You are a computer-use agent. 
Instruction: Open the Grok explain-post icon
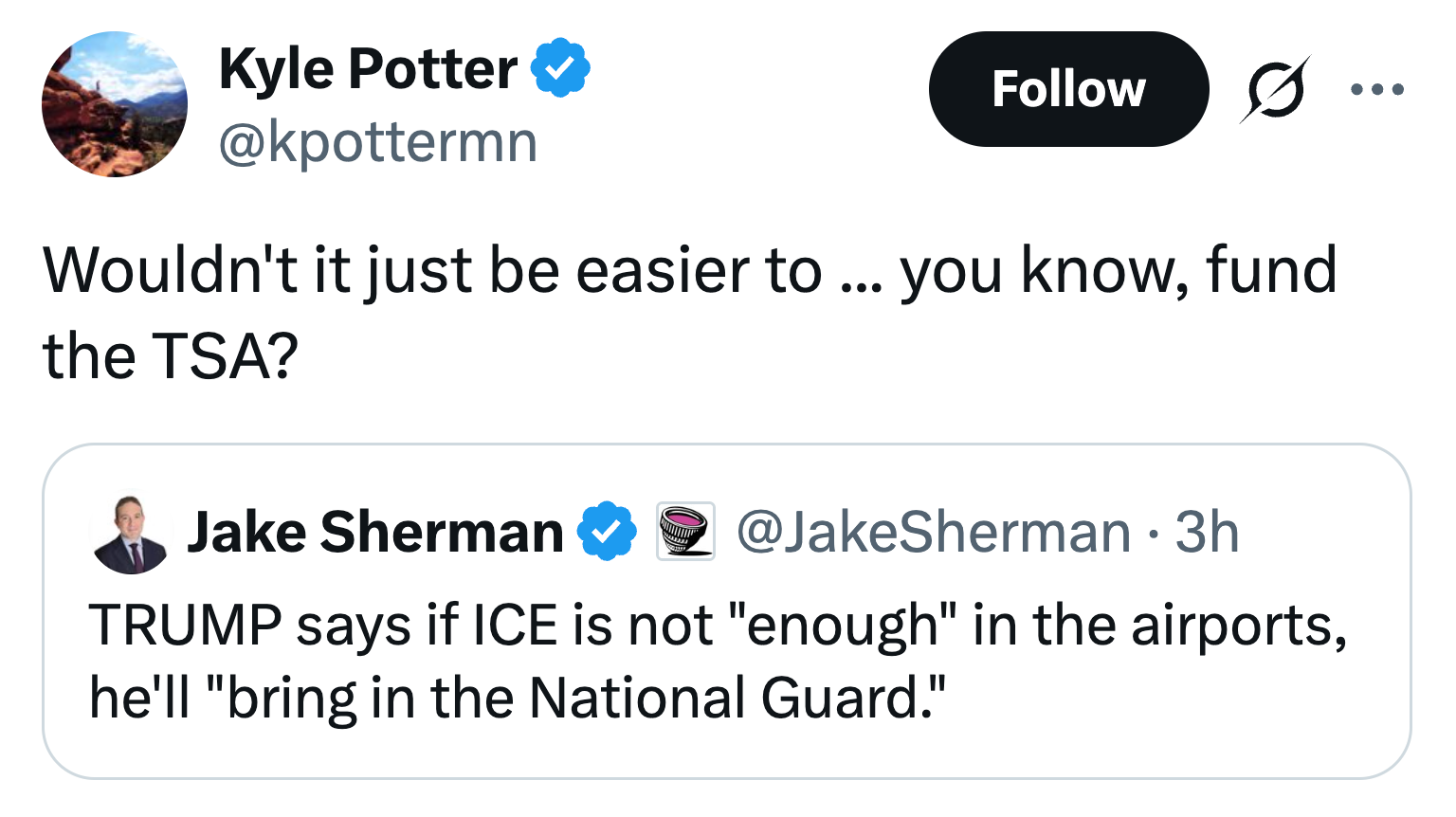pos(1275,89)
